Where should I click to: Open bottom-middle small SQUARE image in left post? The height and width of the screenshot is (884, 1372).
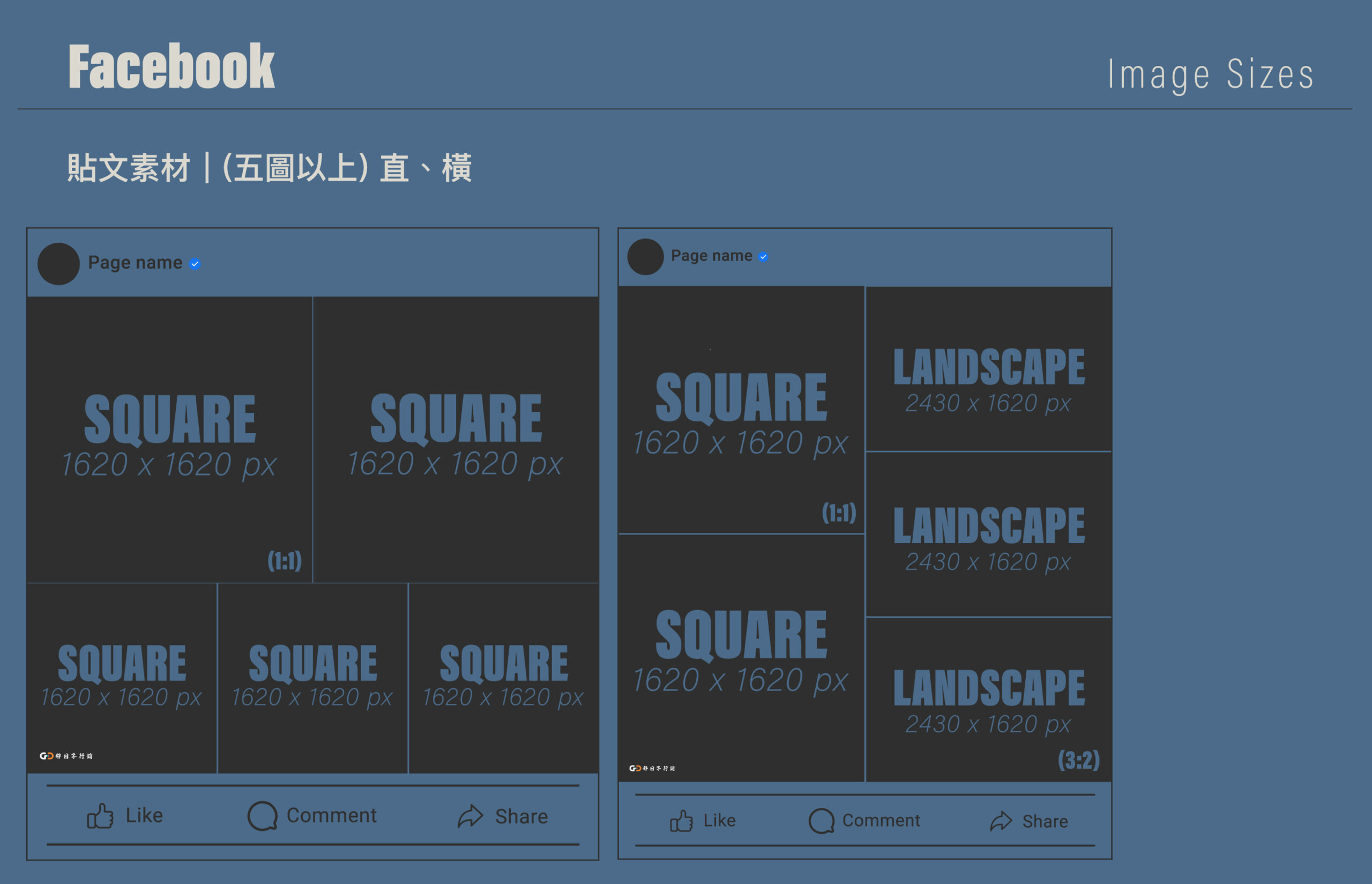(313, 679)
